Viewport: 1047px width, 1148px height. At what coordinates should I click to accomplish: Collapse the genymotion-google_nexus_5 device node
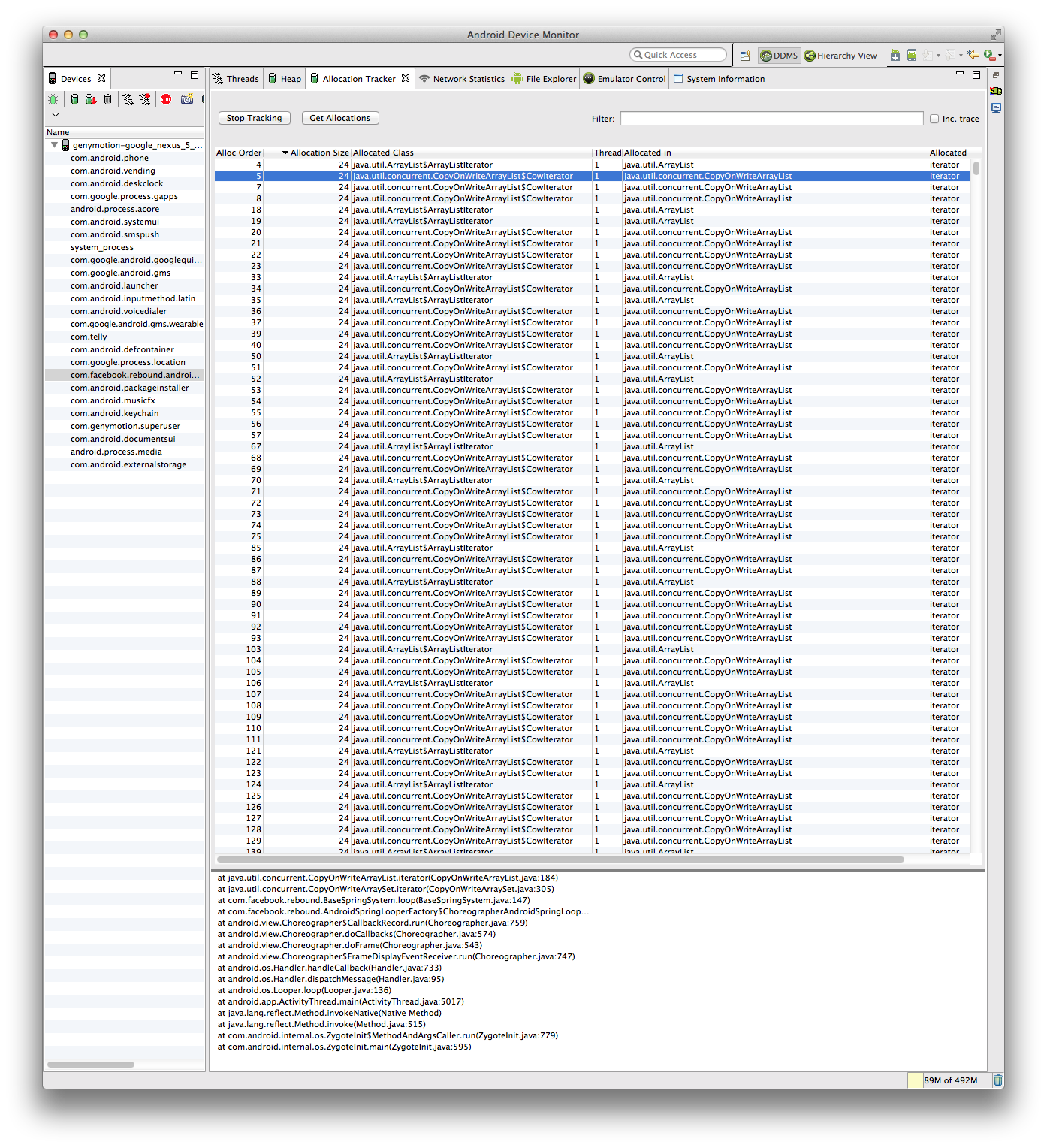55,145
